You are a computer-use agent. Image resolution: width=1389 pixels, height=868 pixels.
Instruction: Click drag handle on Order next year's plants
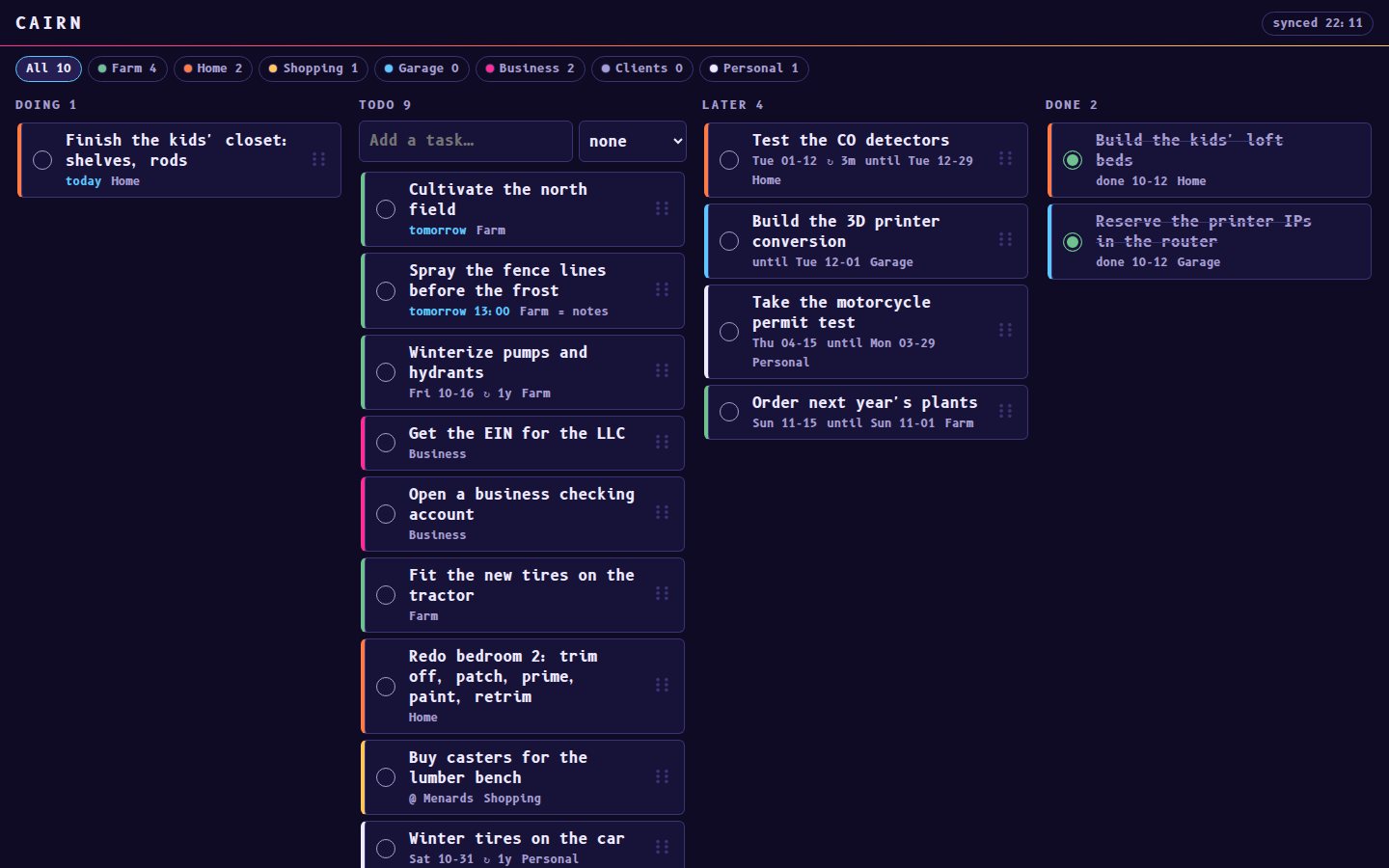pyautogui.click(x=1005, y=411)
